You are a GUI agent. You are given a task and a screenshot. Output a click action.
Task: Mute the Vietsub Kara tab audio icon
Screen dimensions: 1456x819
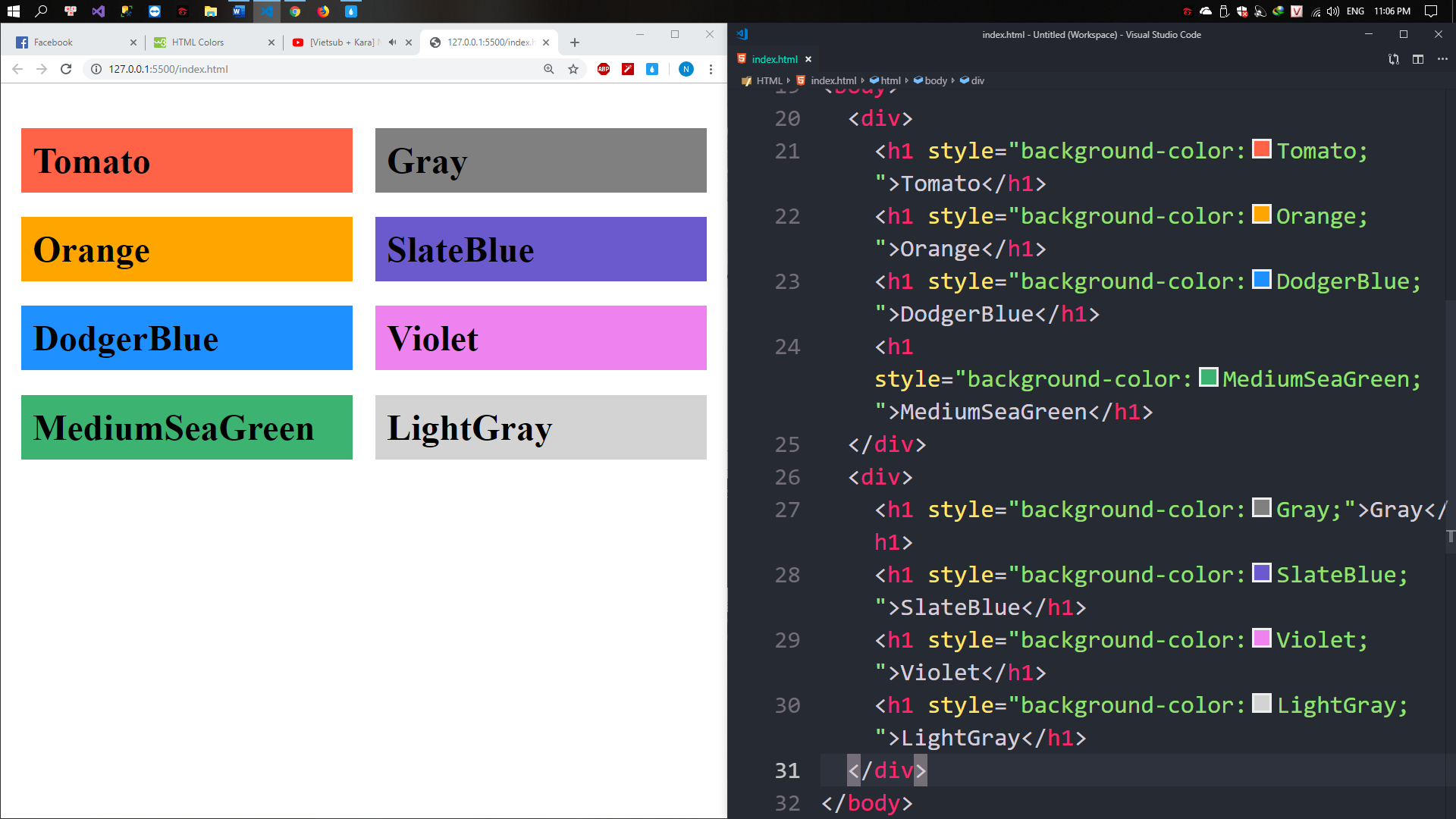coord(392,42)
